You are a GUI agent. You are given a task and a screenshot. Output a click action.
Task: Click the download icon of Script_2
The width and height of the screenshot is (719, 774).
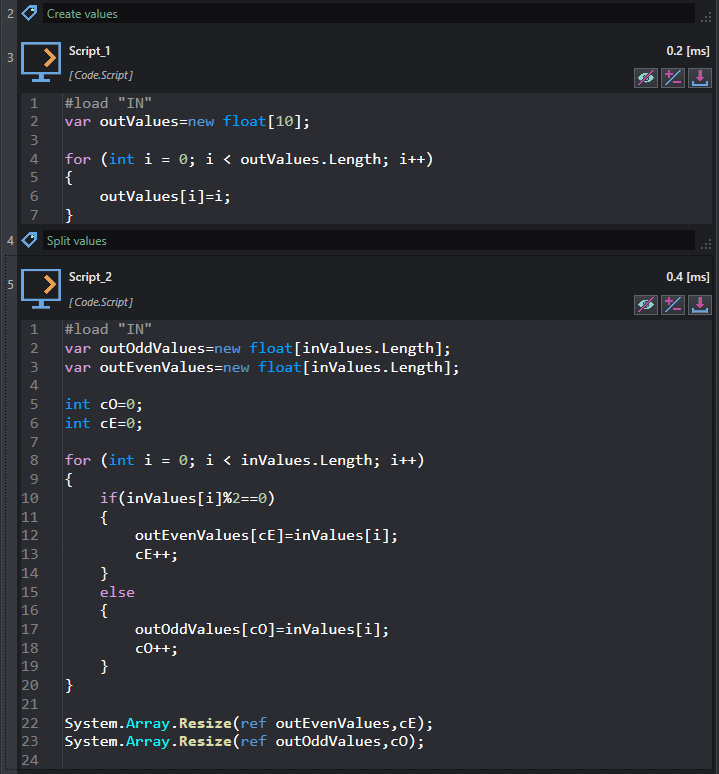click(700, 305)
